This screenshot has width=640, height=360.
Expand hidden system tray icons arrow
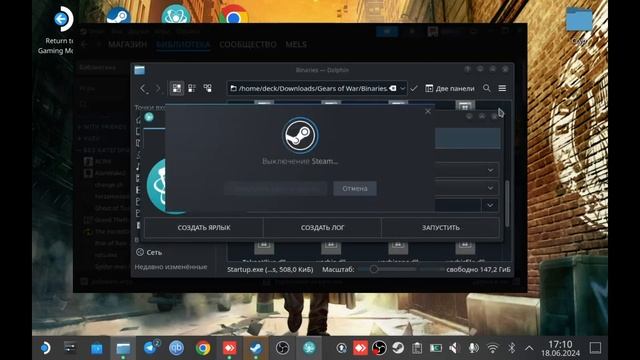click(x=529, y=348)
